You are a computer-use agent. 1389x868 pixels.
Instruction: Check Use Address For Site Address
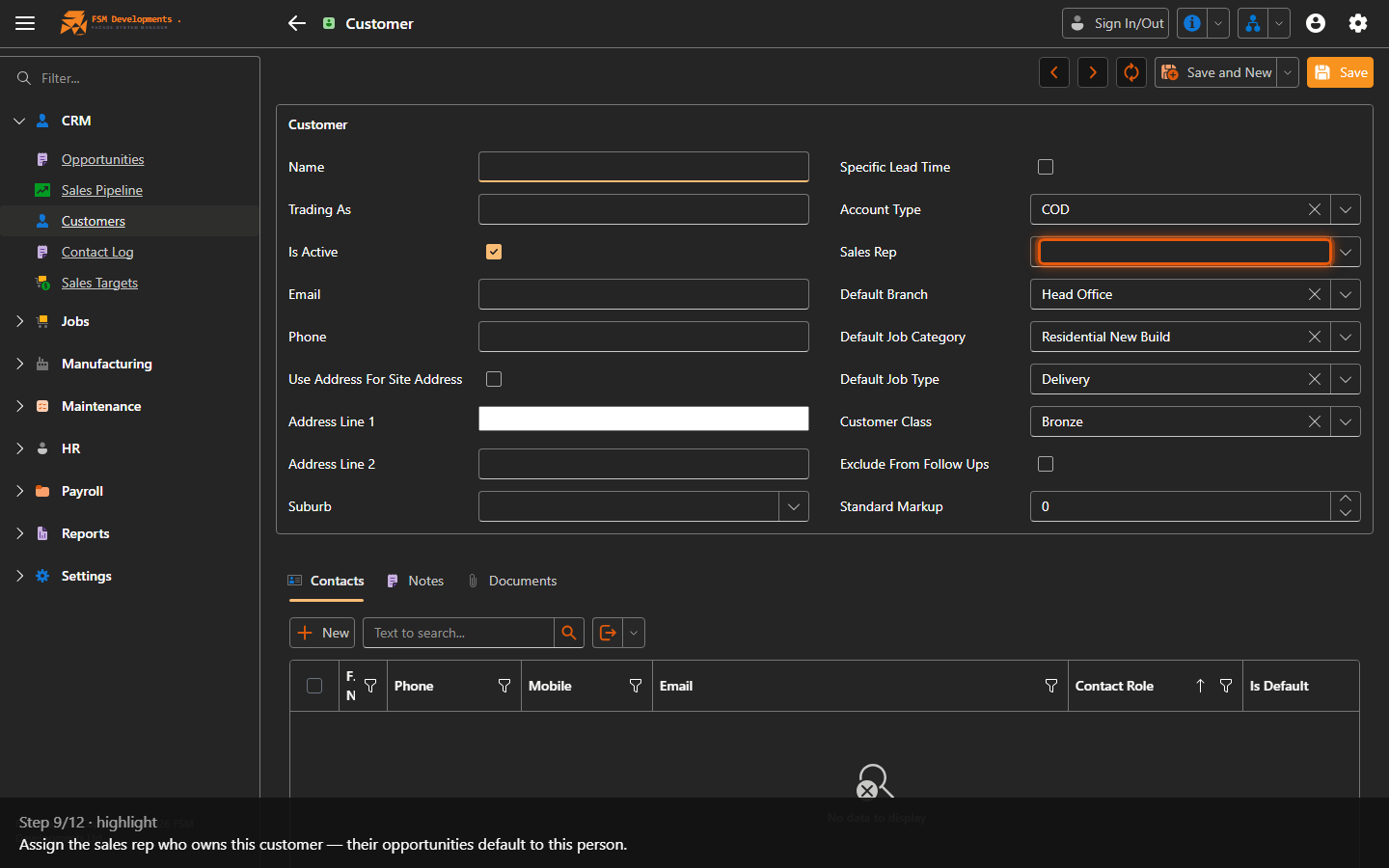494,379
